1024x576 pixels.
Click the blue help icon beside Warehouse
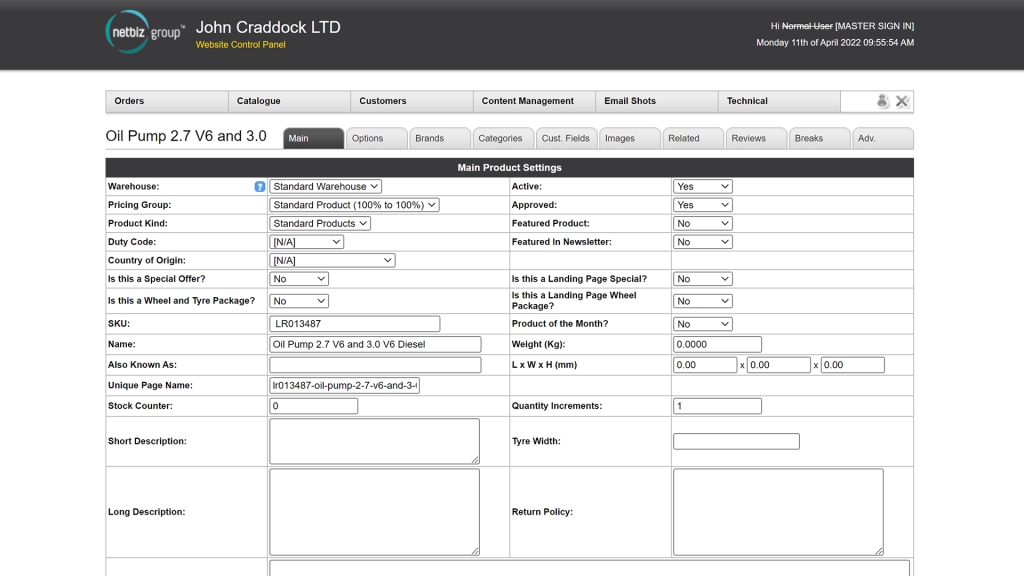(260, 187)
